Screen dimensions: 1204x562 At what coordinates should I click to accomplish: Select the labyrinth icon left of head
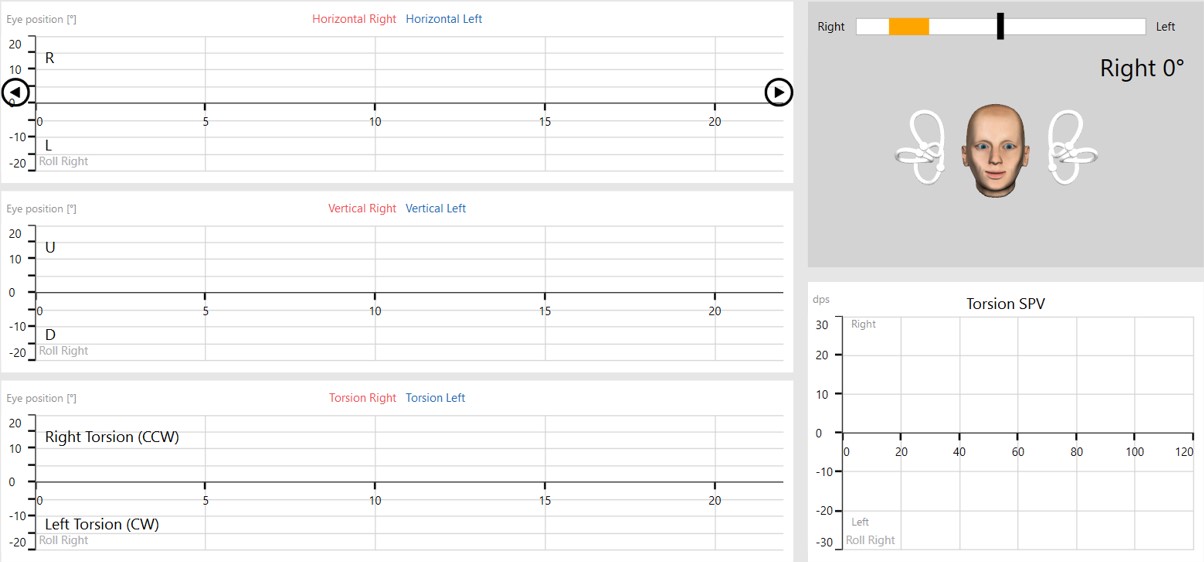tap(924, 149)
